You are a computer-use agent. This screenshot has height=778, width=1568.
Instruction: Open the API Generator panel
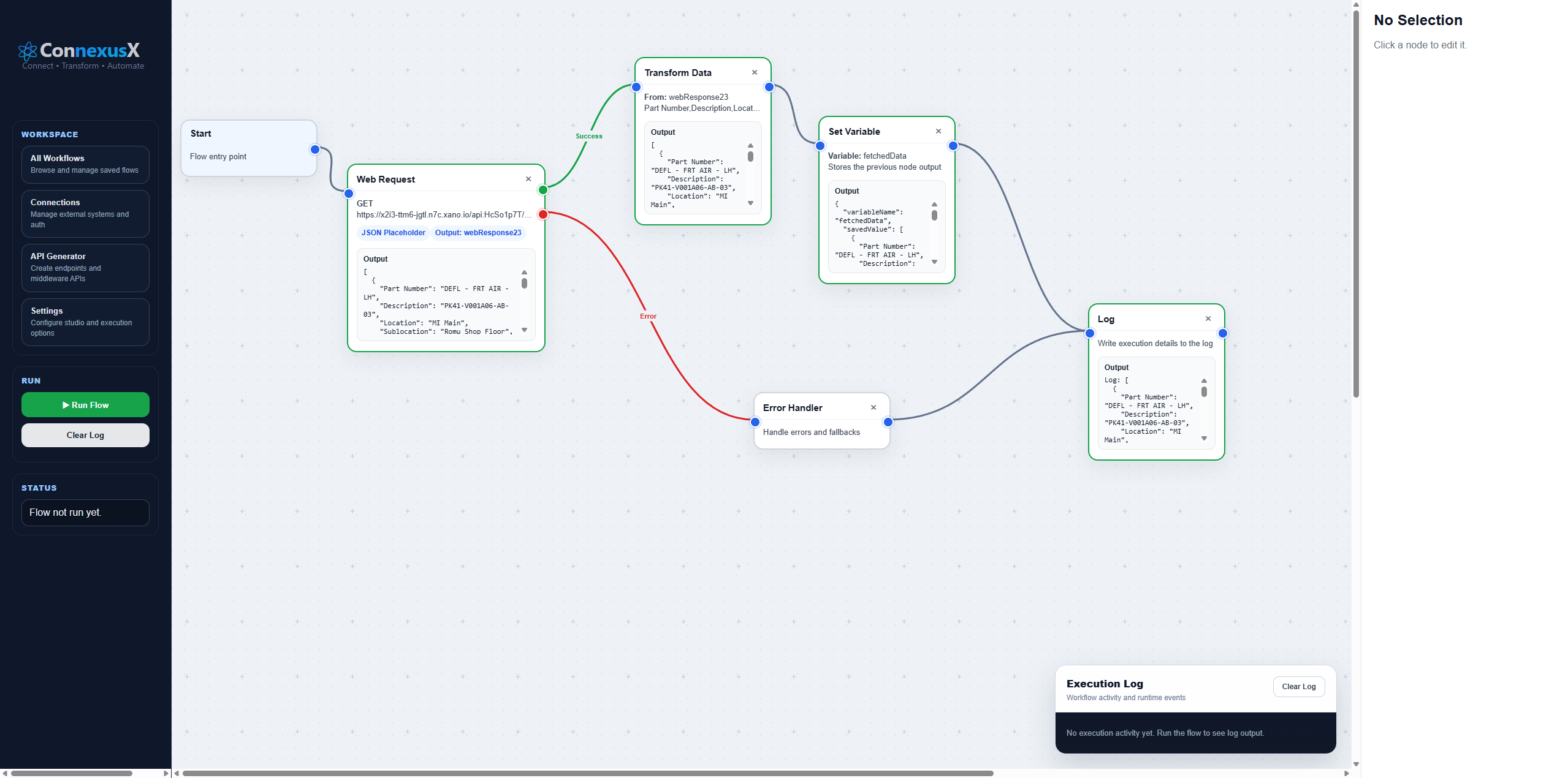tap(85, 266)
